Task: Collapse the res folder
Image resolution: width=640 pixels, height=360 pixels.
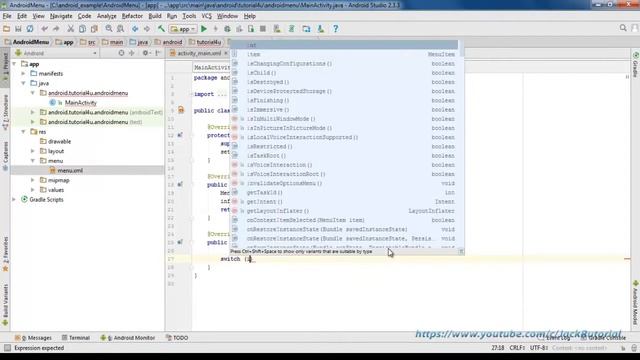Action: 24,131
